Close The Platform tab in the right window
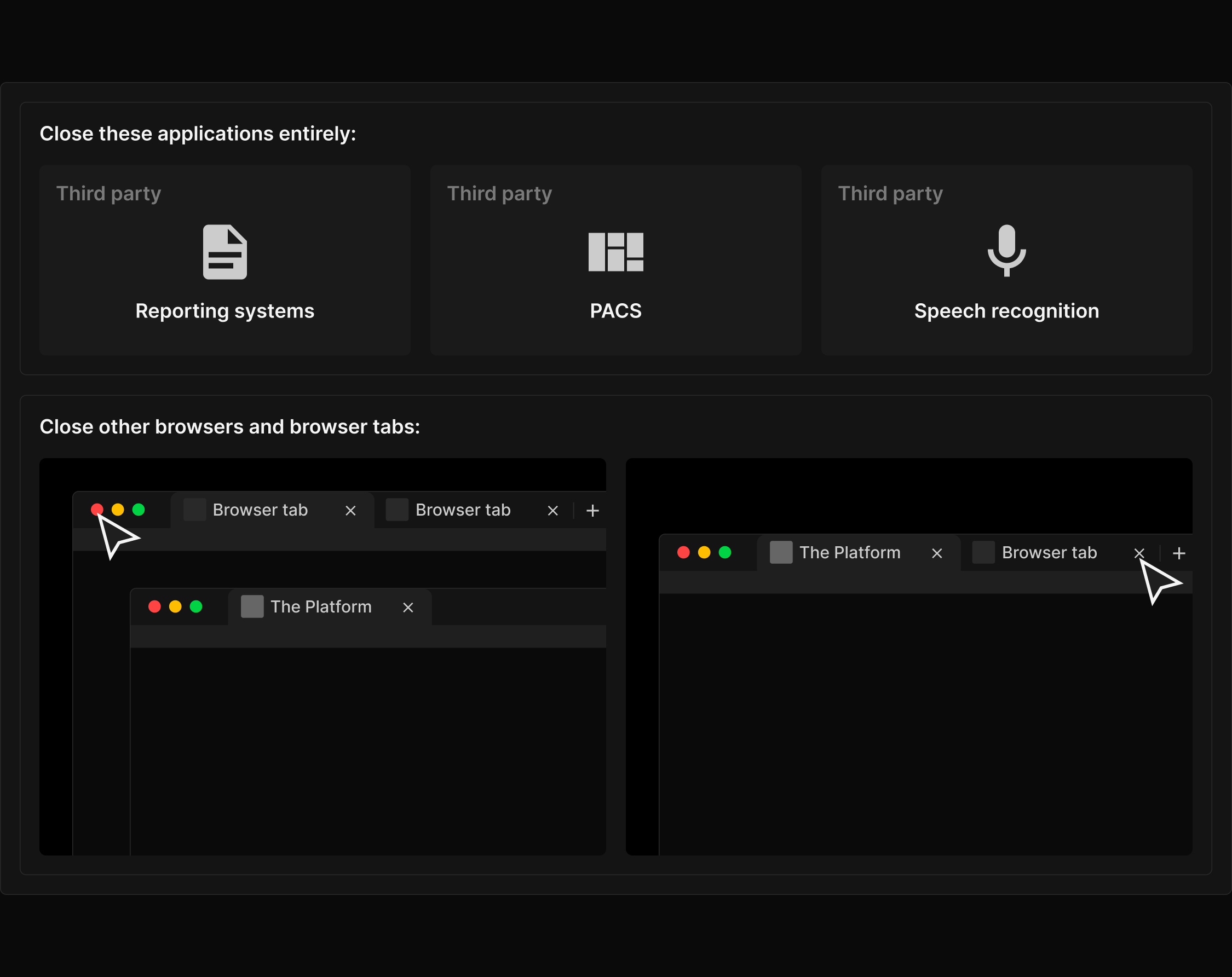 coord(937,554)
